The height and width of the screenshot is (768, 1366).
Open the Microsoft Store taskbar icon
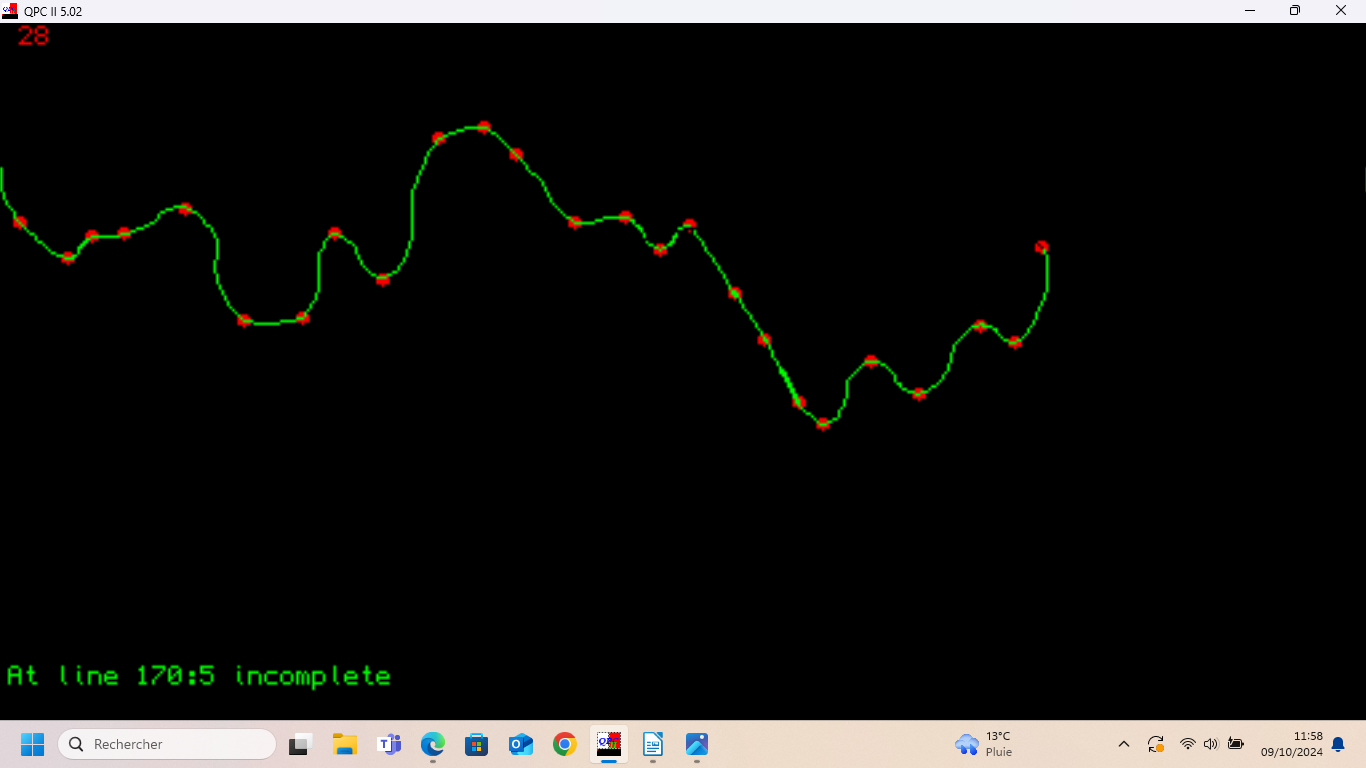(x=477, y=744)
